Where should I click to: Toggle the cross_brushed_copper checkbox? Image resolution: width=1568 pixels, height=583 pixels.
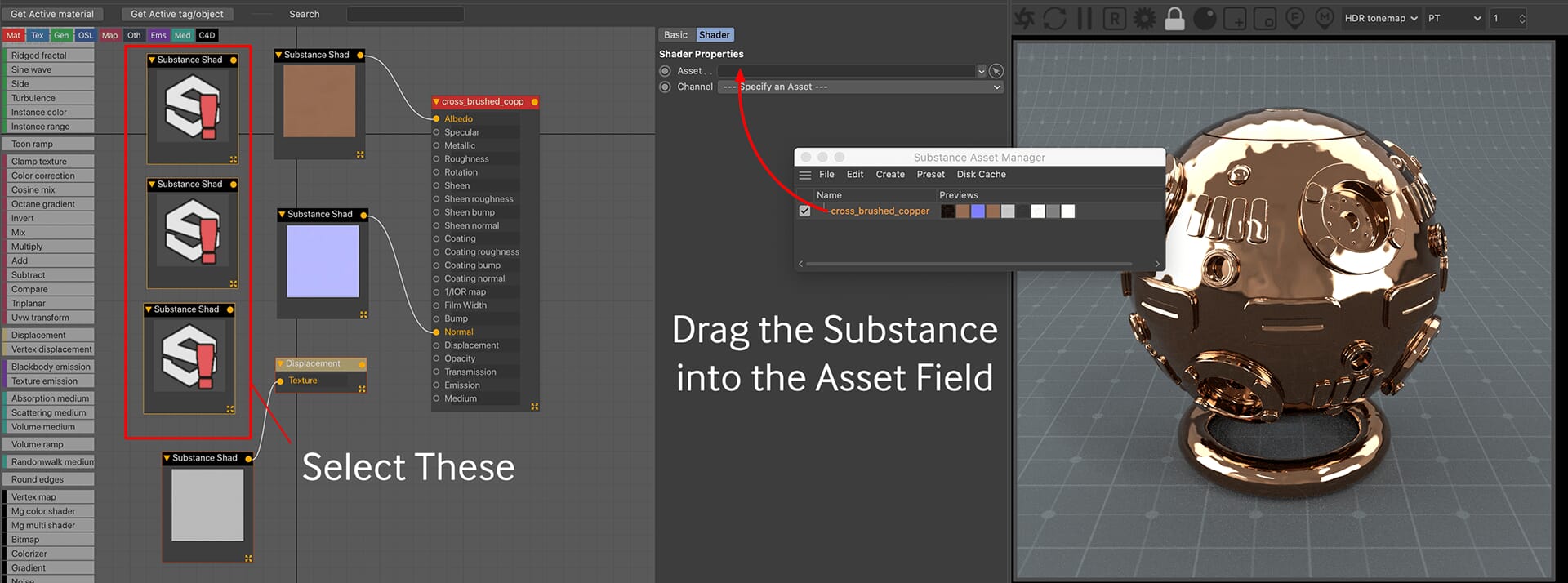(804, 211)
